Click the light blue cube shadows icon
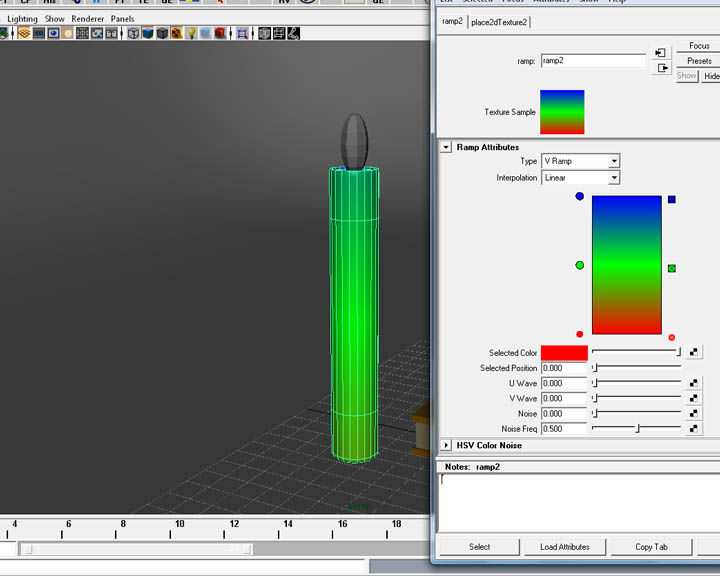 tap(206, 33)
